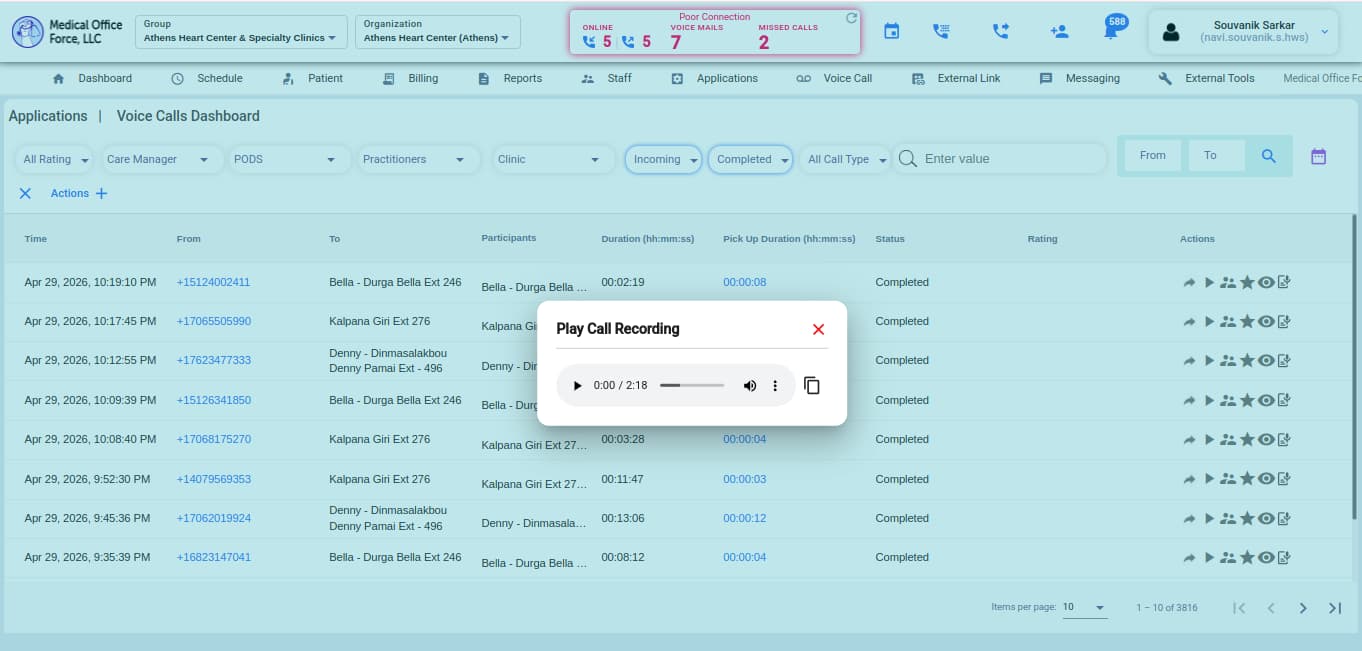The width and height of the screenshot is (1362, 651).
Task: Open the calendar icon in header
Action: tap(892, 32)
